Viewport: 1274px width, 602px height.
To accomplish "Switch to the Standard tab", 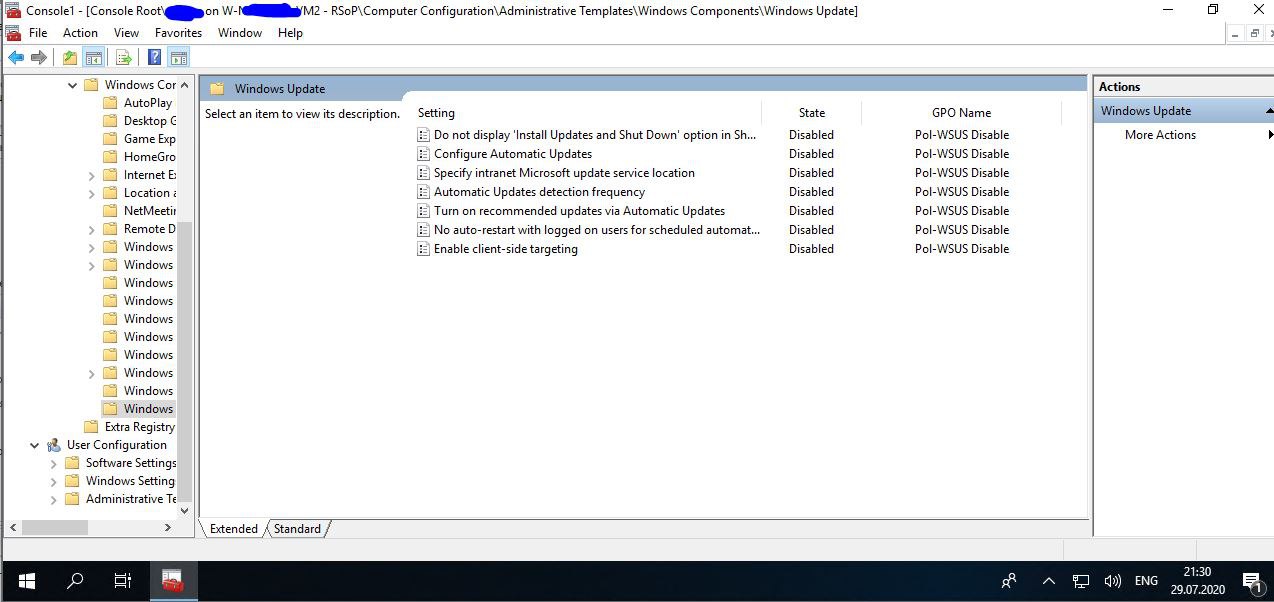I will click(297, 529).
